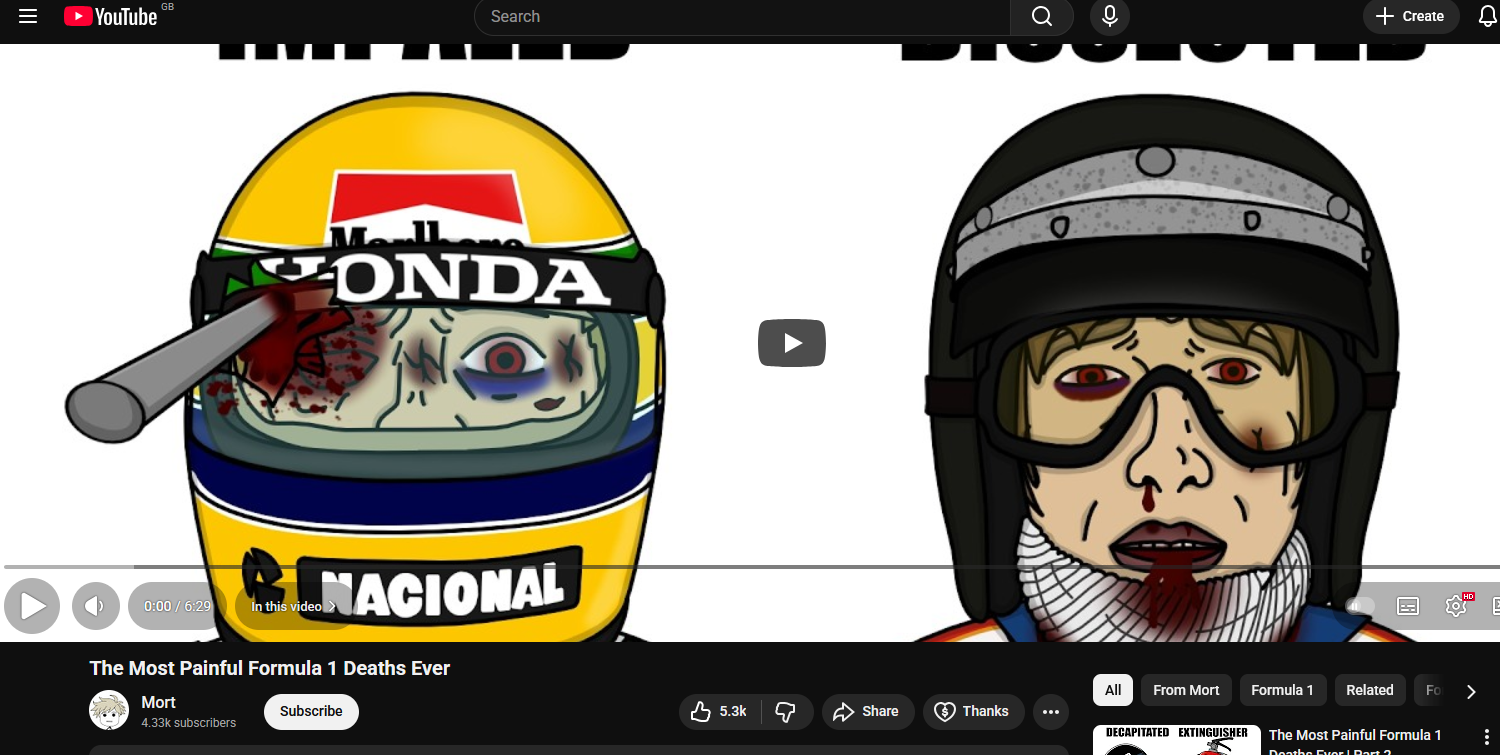Click the search magnifier button
This screenshot has width=1500, height=755.
[1041, 16]
